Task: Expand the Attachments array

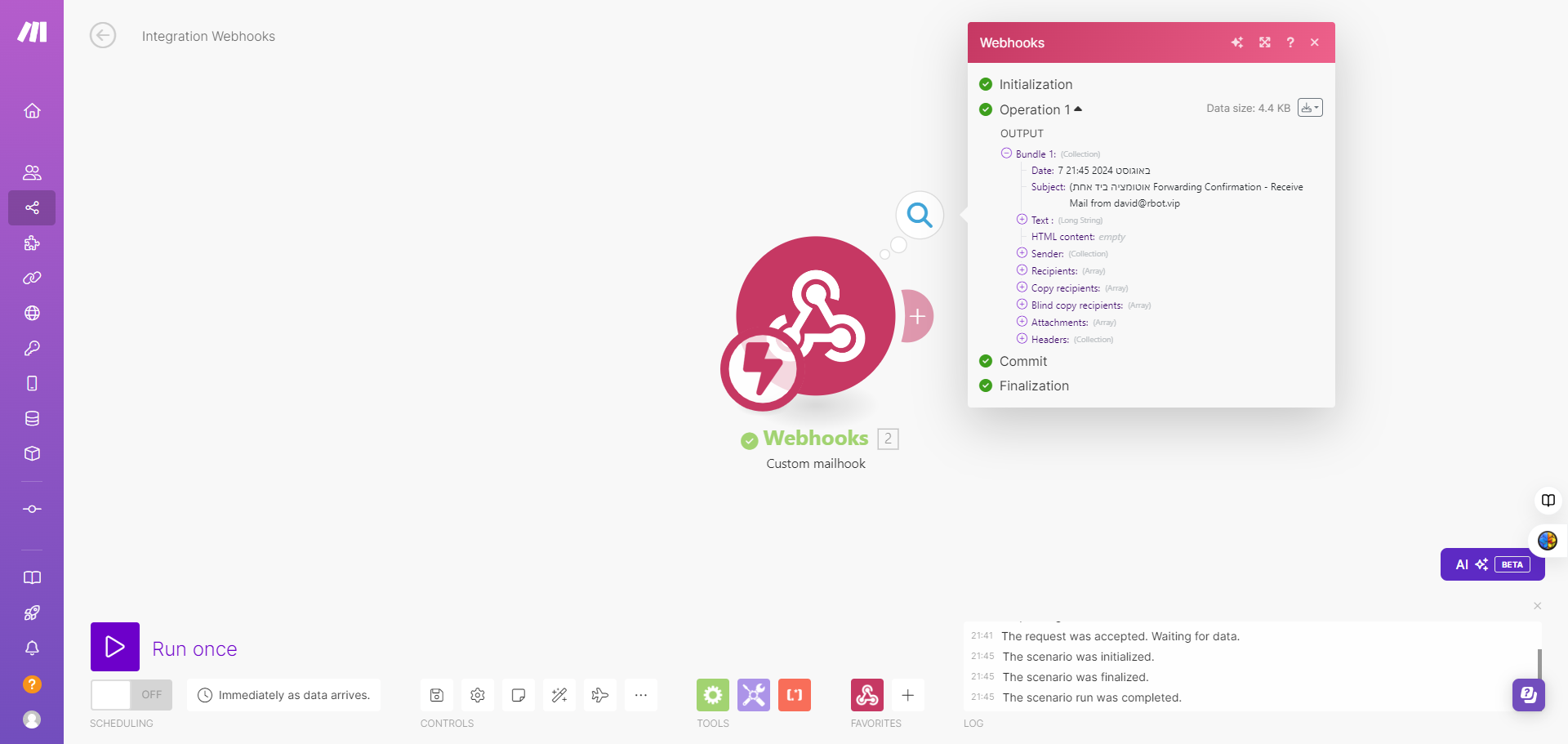Action: coord(1022,321)
